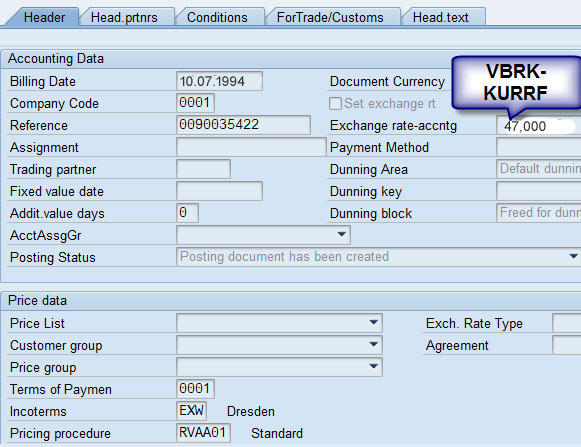Click the Agreement input field
The height and width of the screenshot is (447, 581).
click(567, 345)
